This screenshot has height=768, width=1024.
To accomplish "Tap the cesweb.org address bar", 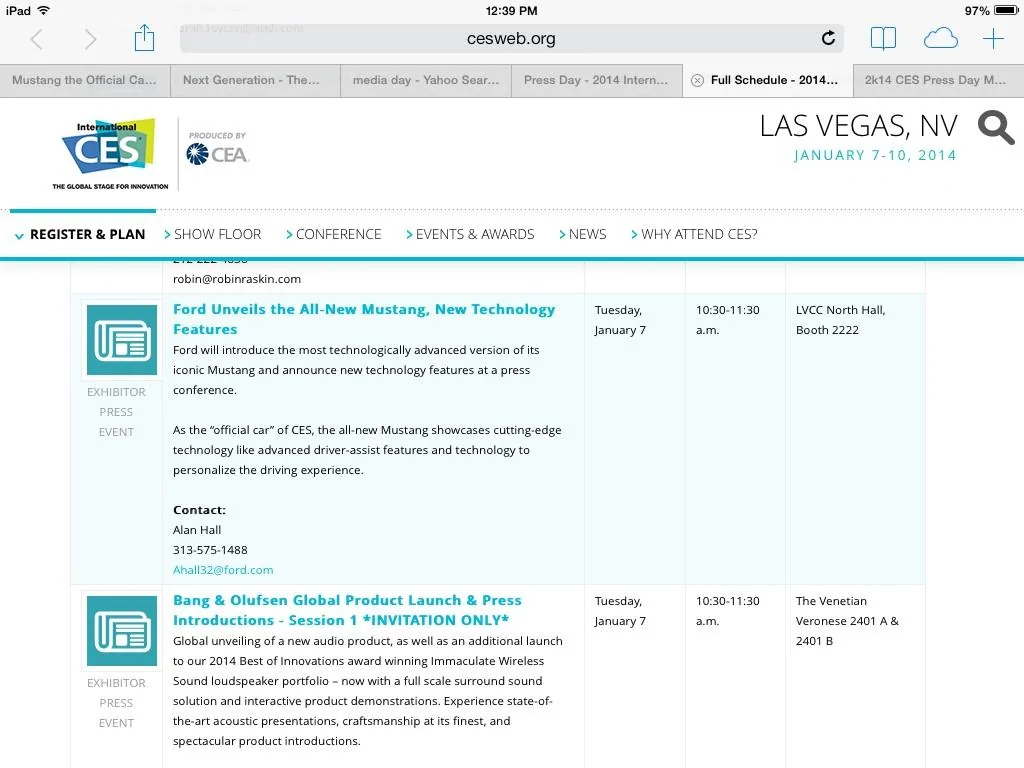I will [x=511, y=39].
